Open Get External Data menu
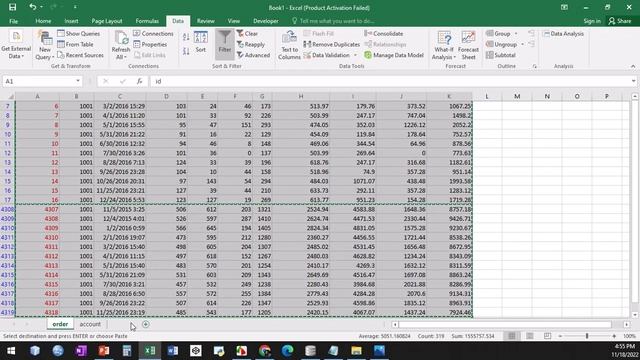This screenshot has width=640, height=360. [16, 45]
